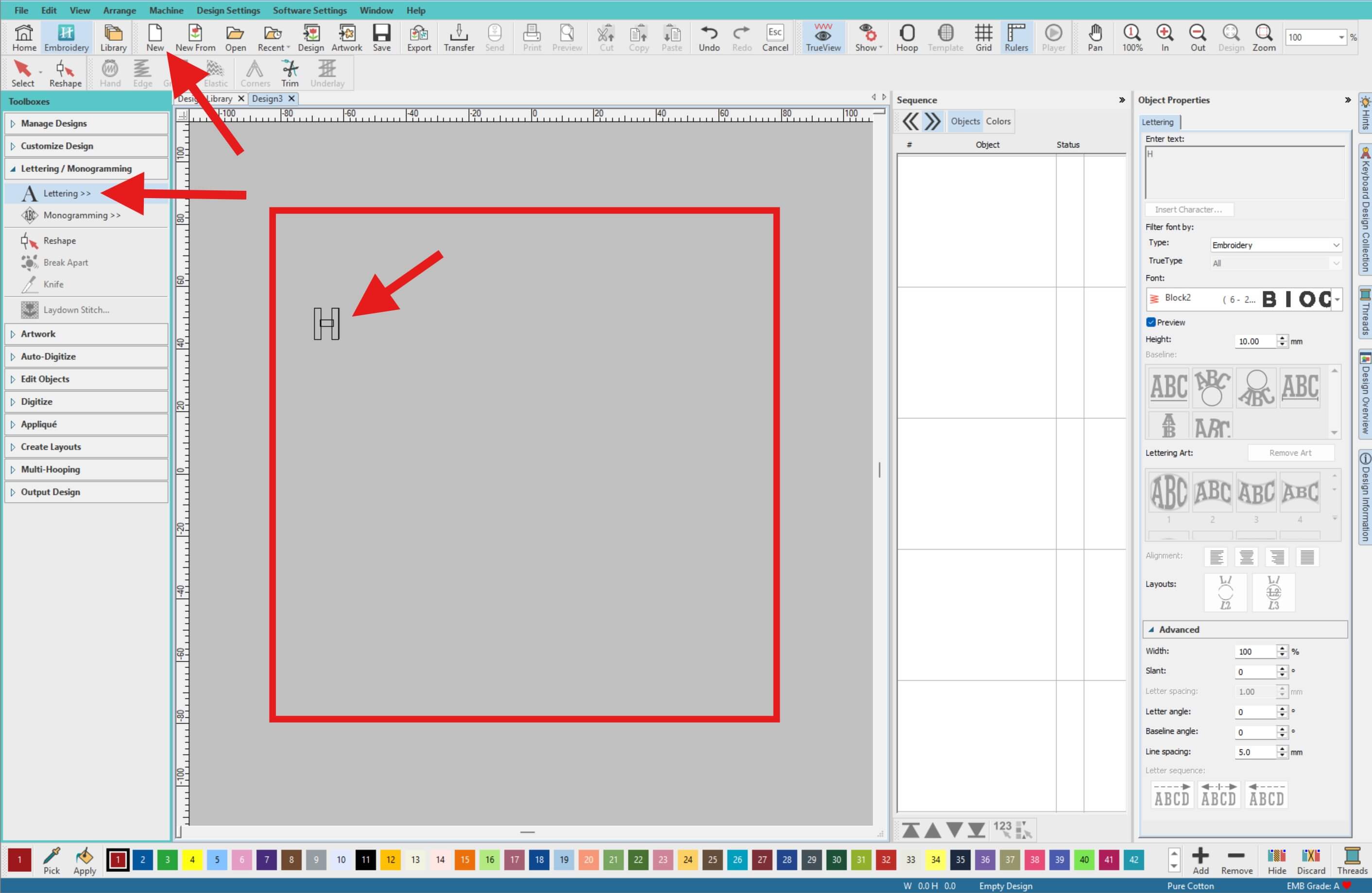The image size is (1372, 893).
Task: Expand the Digitize toolbox
Action: pos(86,402)
